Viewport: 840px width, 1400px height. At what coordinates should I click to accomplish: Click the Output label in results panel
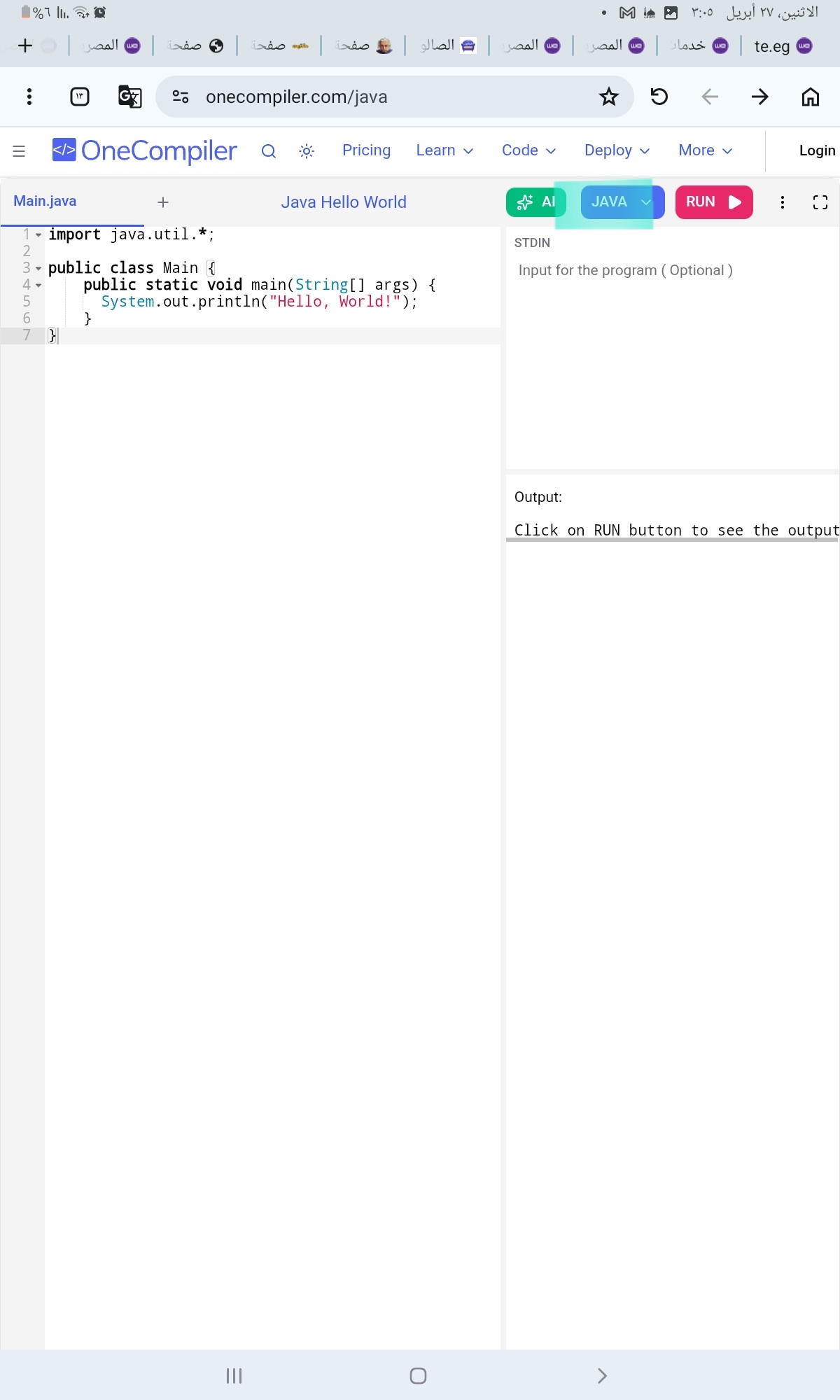(x=538, y=497)
